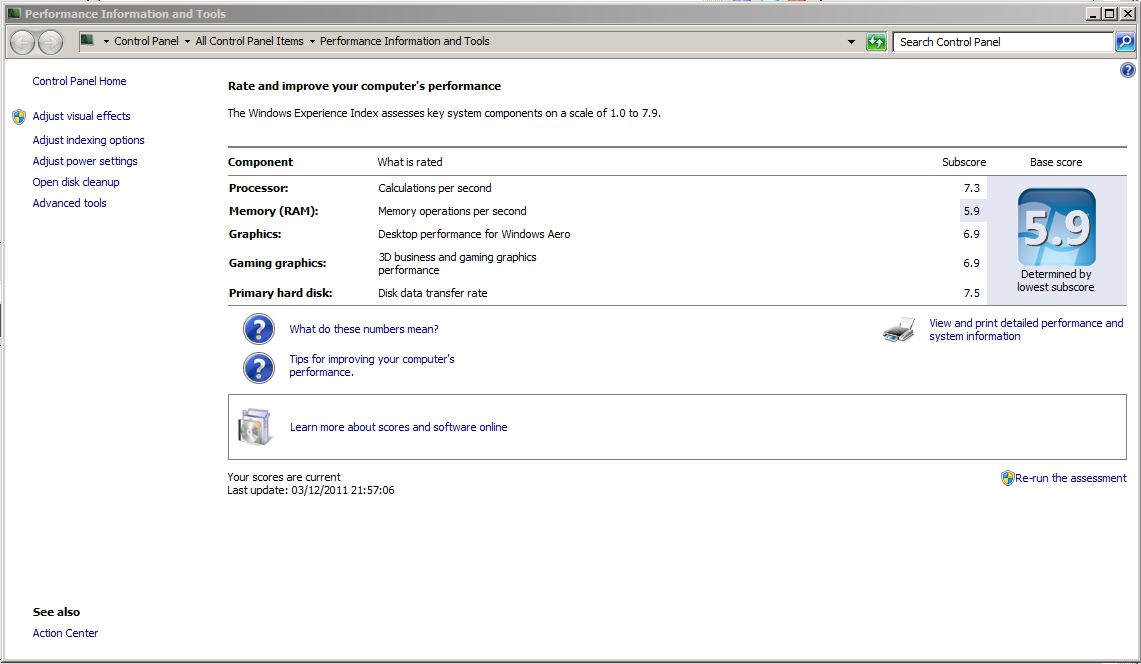The width and height of the screenshot is (1141, 664).
Task: Open the blue Help question mark icon
Action: (x=1127, y=70)
